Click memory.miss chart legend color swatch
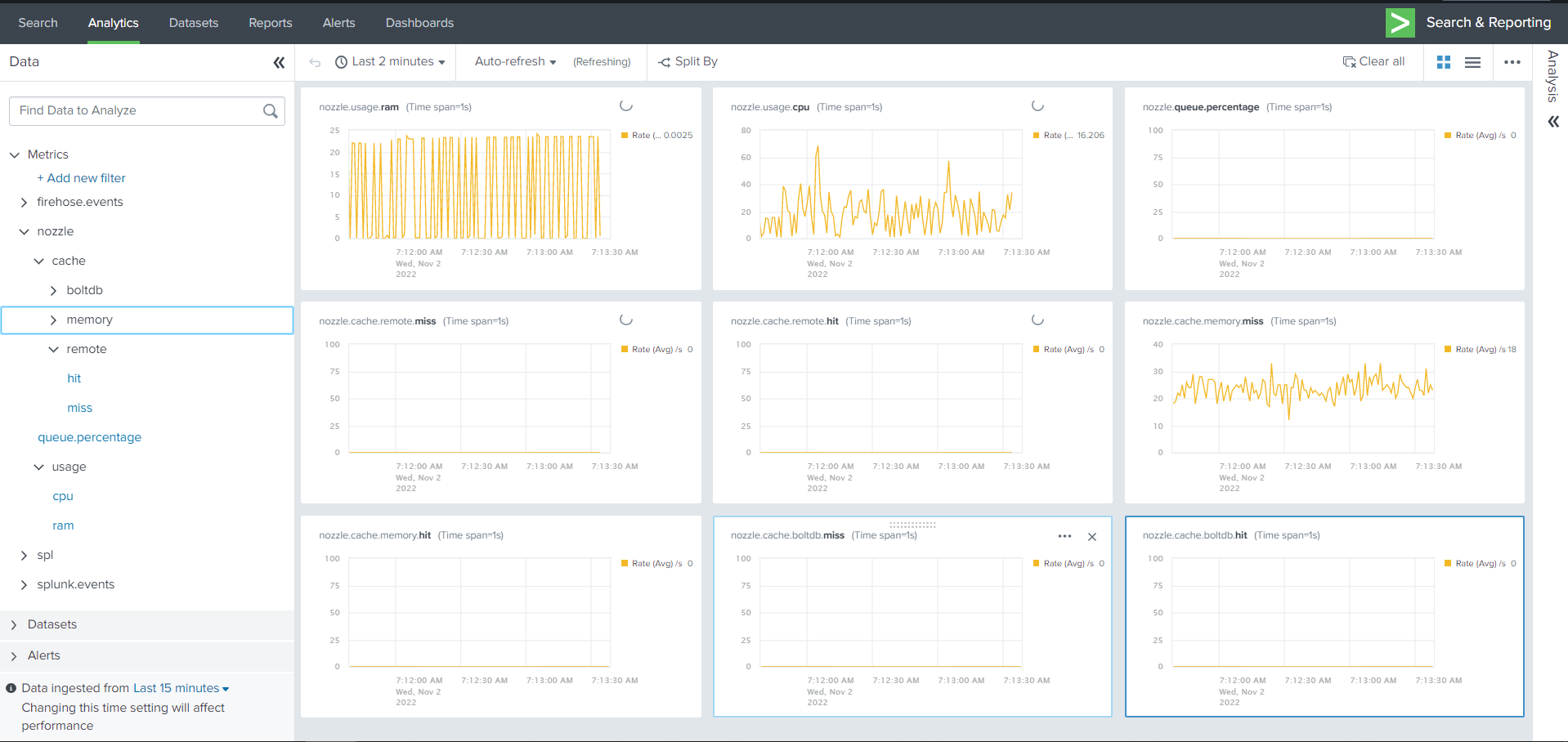 (1449, 350)
